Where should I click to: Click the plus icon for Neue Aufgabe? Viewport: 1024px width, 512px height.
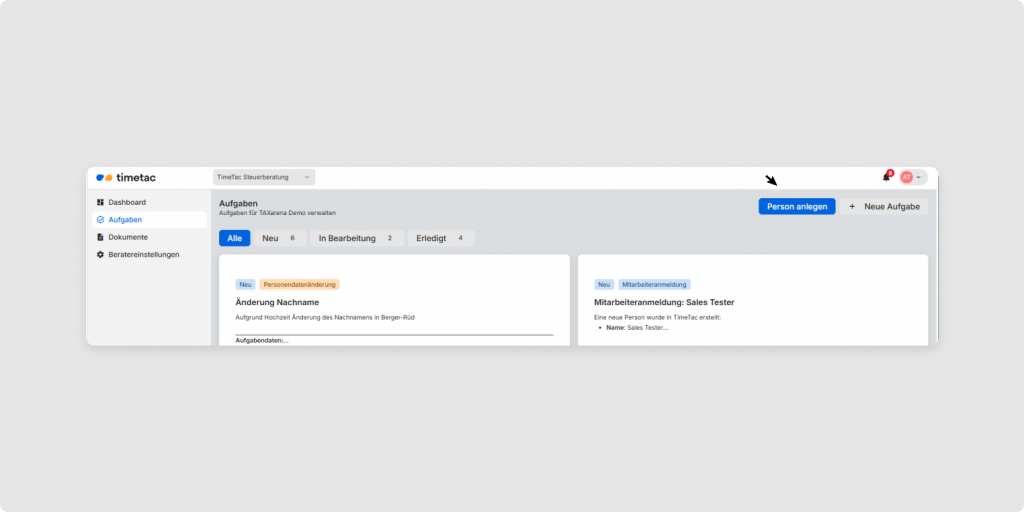coord(852,206)
